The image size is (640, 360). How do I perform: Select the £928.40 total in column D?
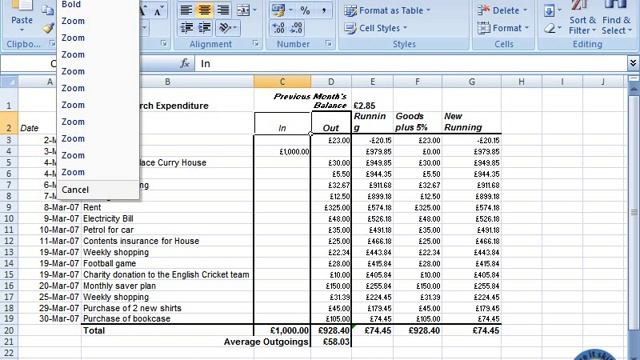point(331,330)
